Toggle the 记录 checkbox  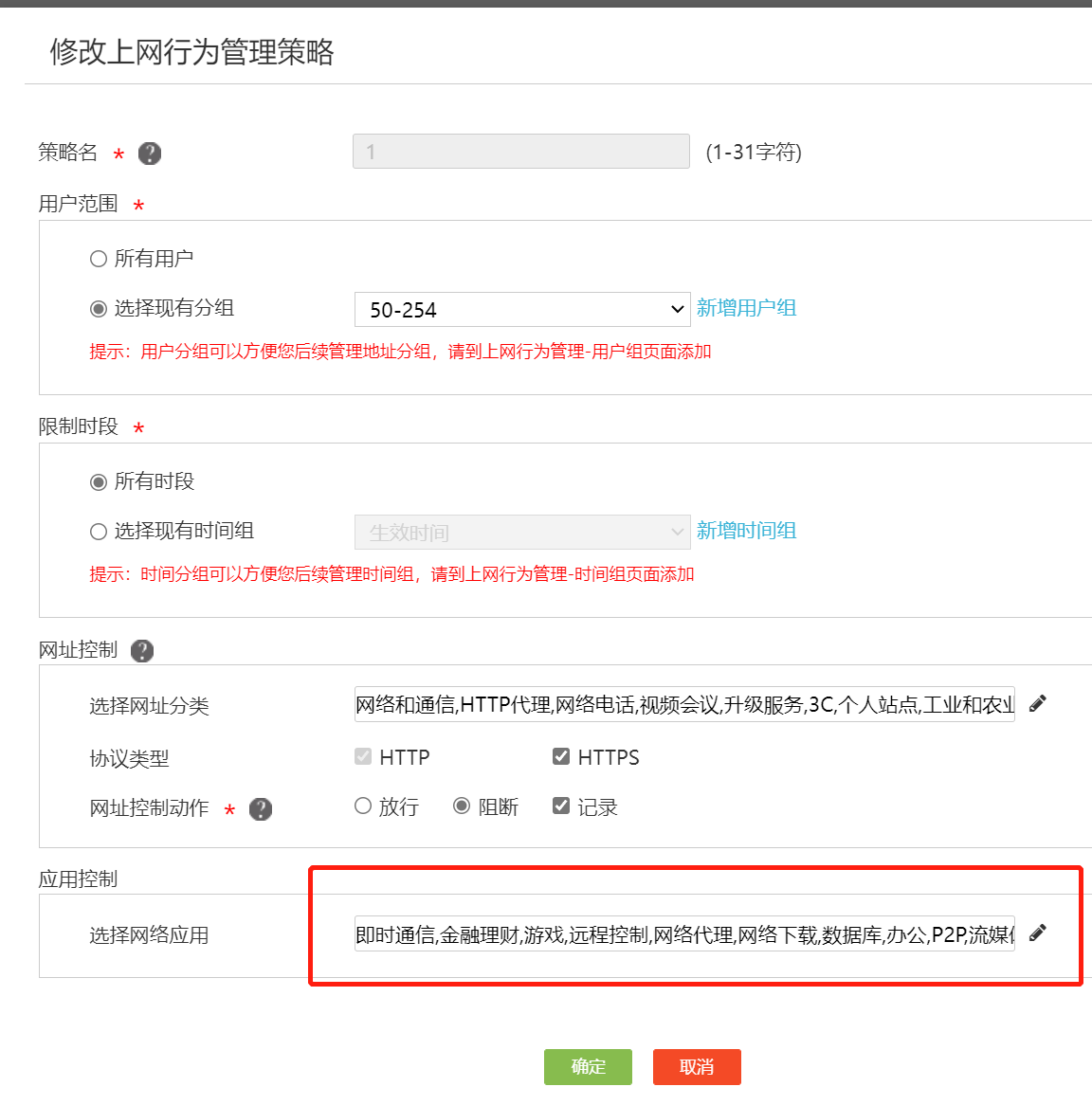561,806
